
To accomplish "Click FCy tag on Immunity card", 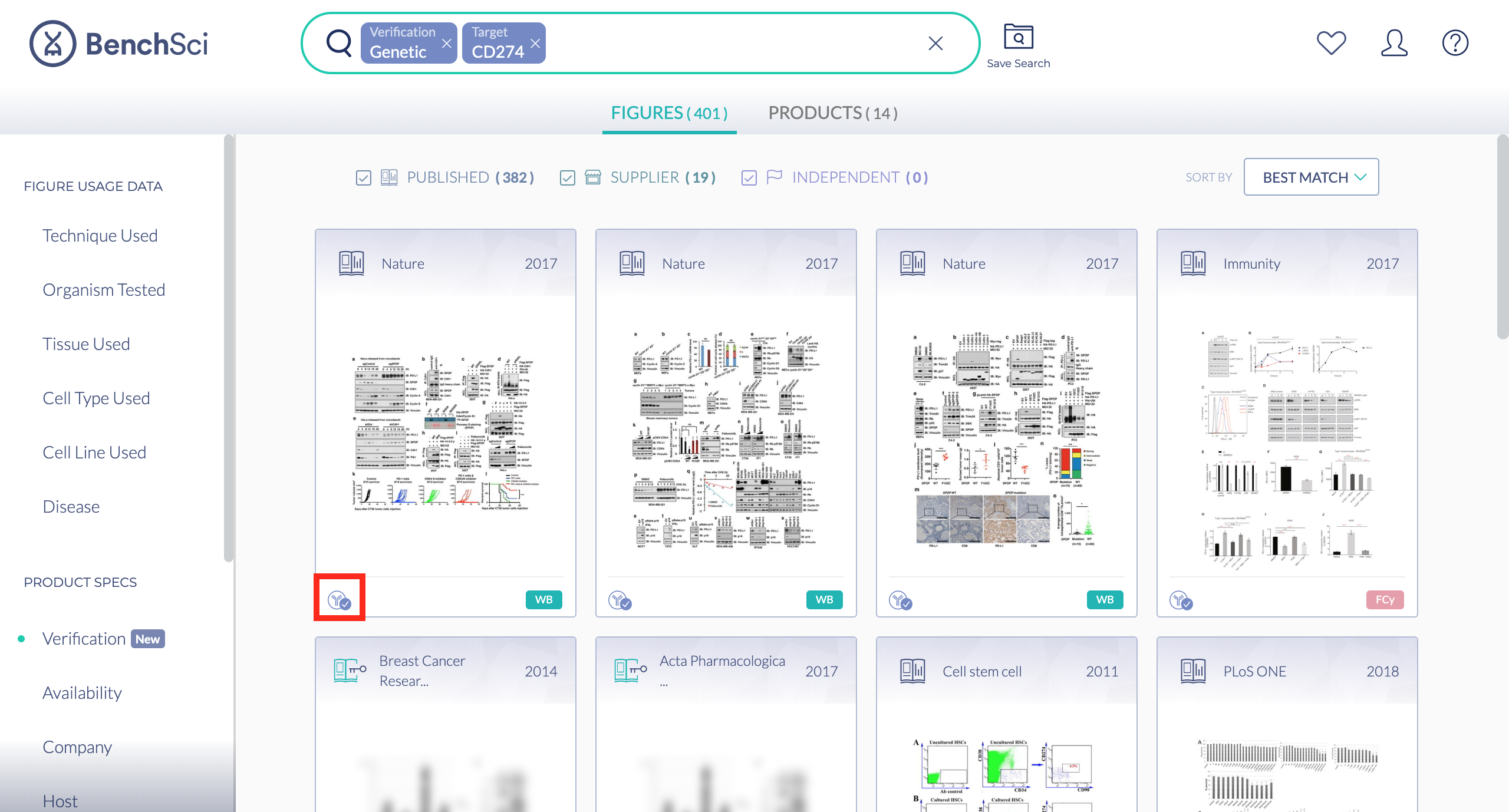I will point(1385,599).
